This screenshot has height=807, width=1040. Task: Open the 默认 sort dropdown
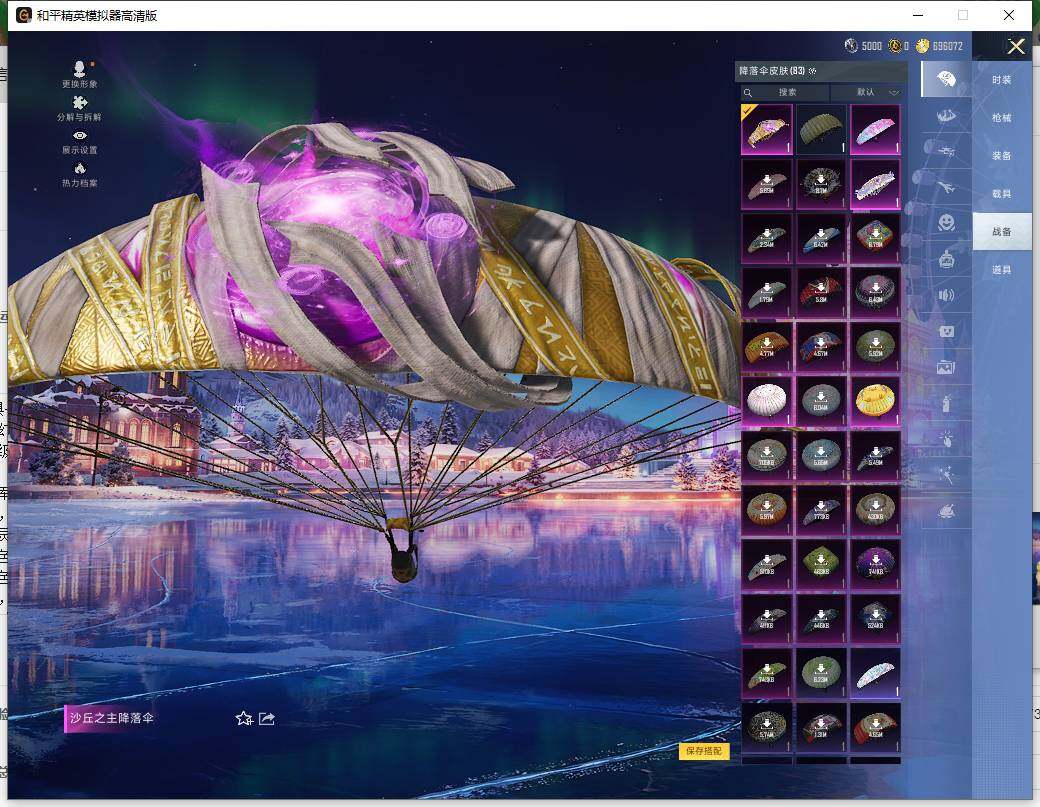(x=868, y=92)
